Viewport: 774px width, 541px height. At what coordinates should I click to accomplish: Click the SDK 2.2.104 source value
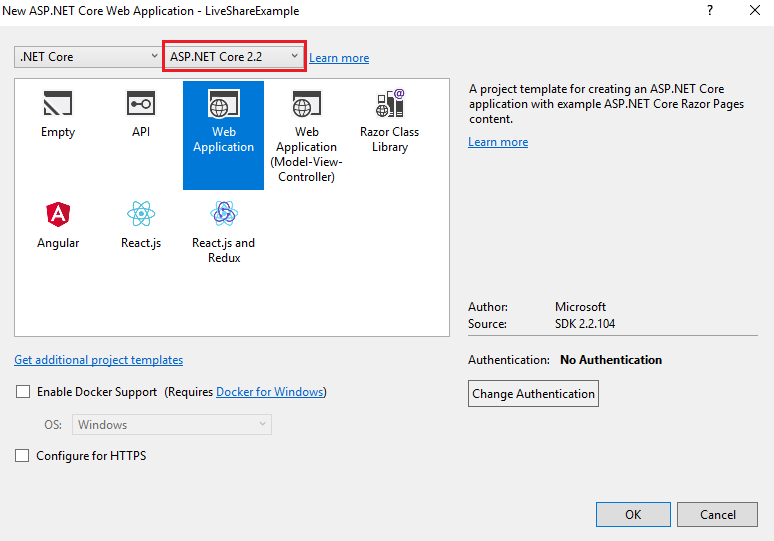[585, 324]
